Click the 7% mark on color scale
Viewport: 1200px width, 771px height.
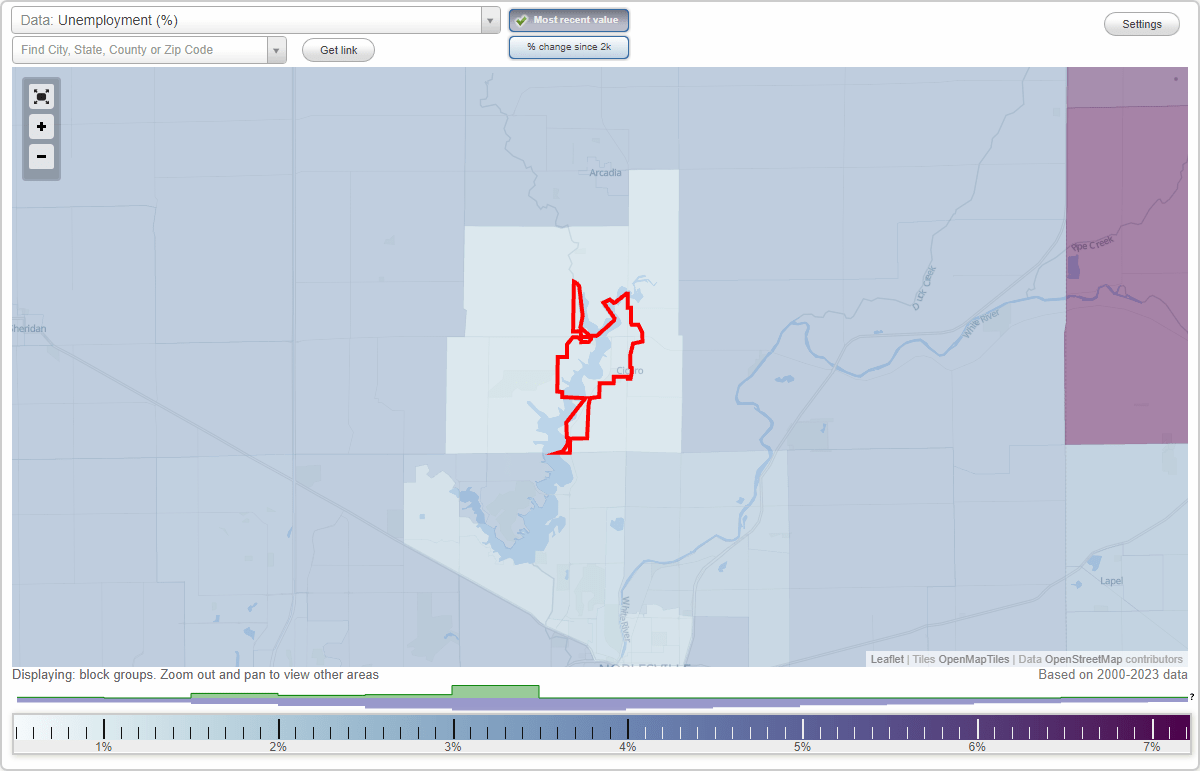point(1152,746)
